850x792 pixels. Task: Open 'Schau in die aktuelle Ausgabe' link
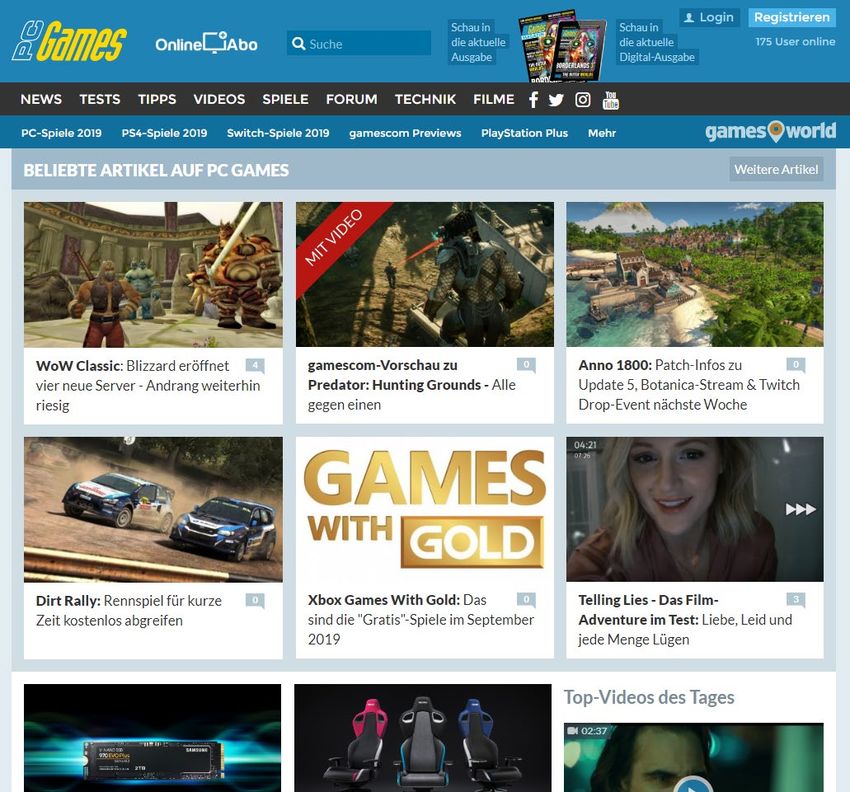pyautogui.click(x=478, y=42)
